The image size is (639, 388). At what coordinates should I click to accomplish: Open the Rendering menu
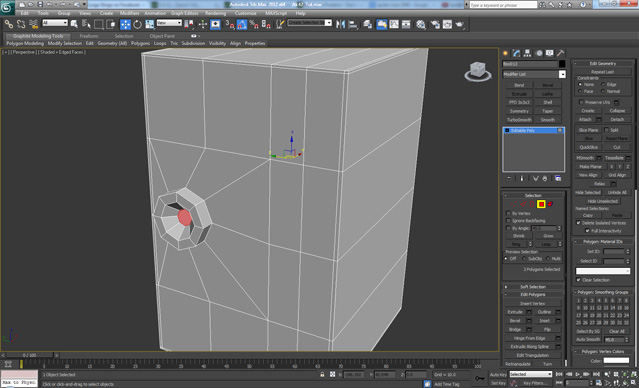coord(216,13)
